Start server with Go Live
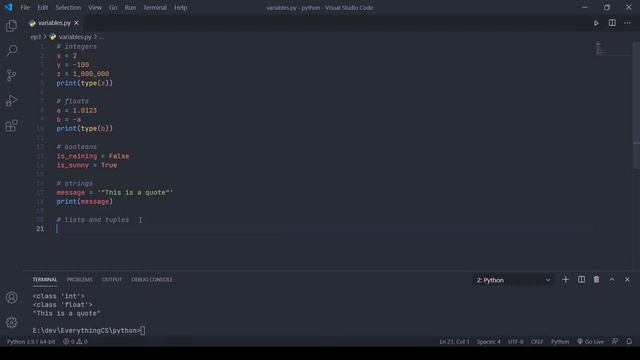This screenshot has height=360, width=640. click(590, 342)
